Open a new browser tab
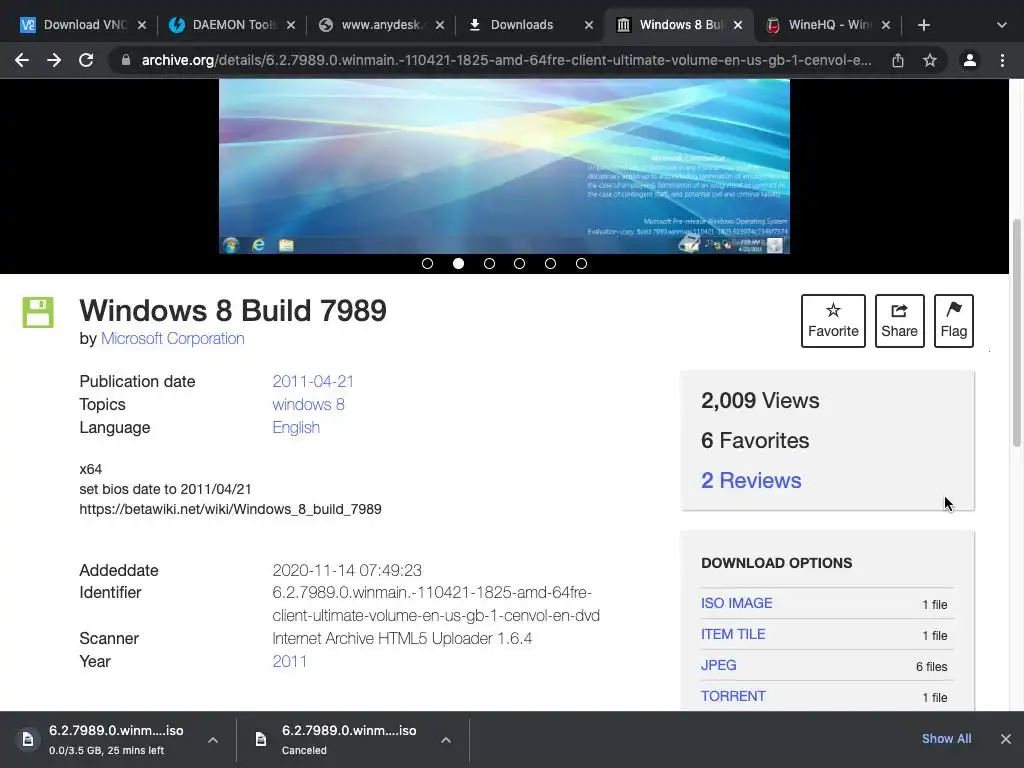The image size is (1024, 768). [923, 25]
